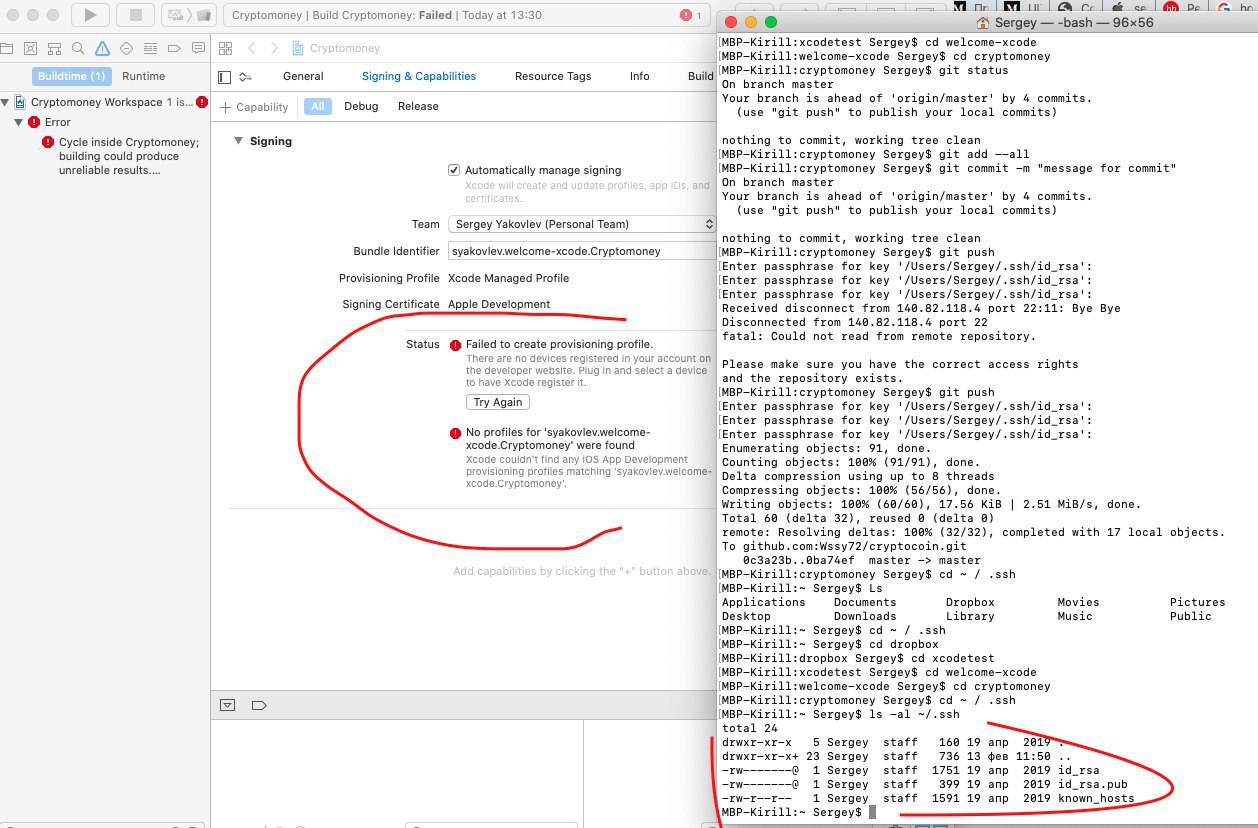Go forward in editor history
Viewport: 1258px width, 828px height.
point(276,48)
